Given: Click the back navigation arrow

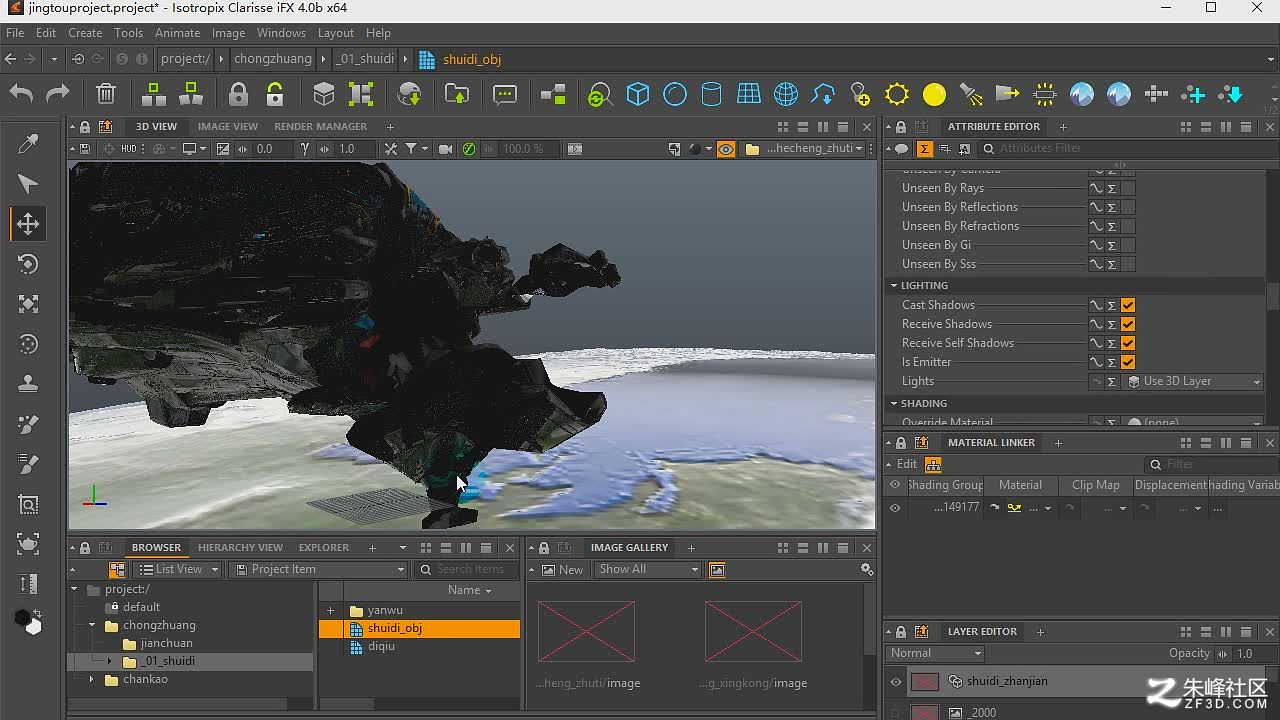Looking at the screenshot, I should 10,59.
